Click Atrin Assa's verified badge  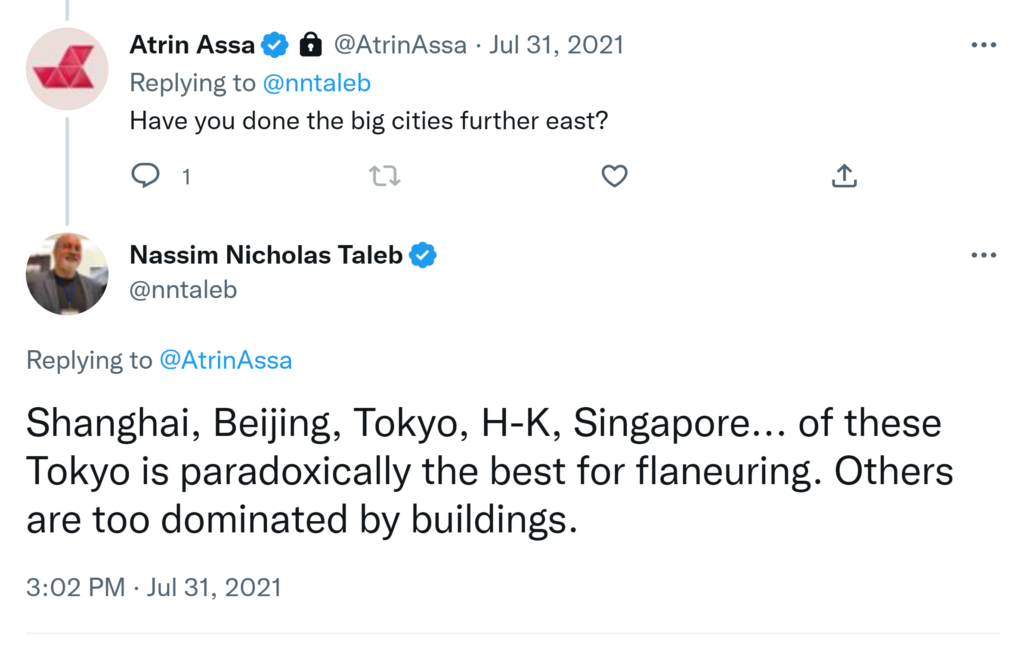click(275, 45)
